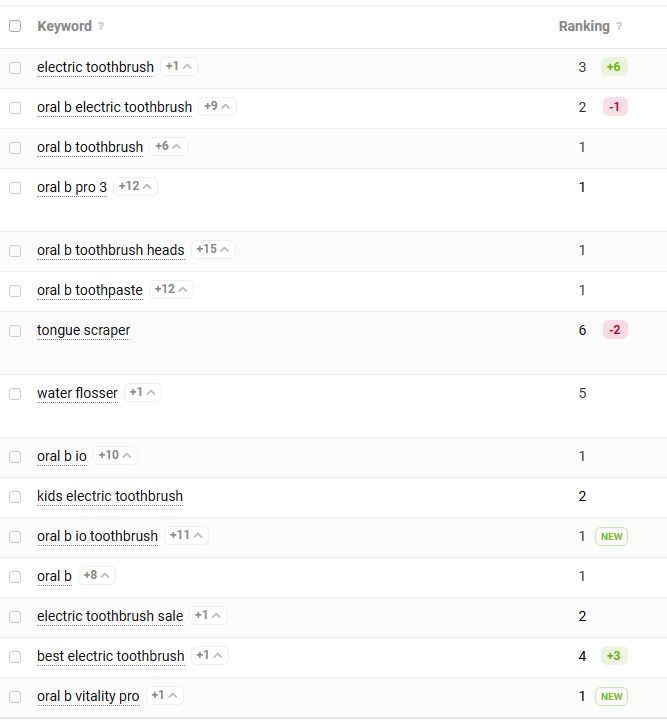Viewport: 667px width, 720px height.
Task: Sort by the Ranking column header
Action: click(584, 27)
